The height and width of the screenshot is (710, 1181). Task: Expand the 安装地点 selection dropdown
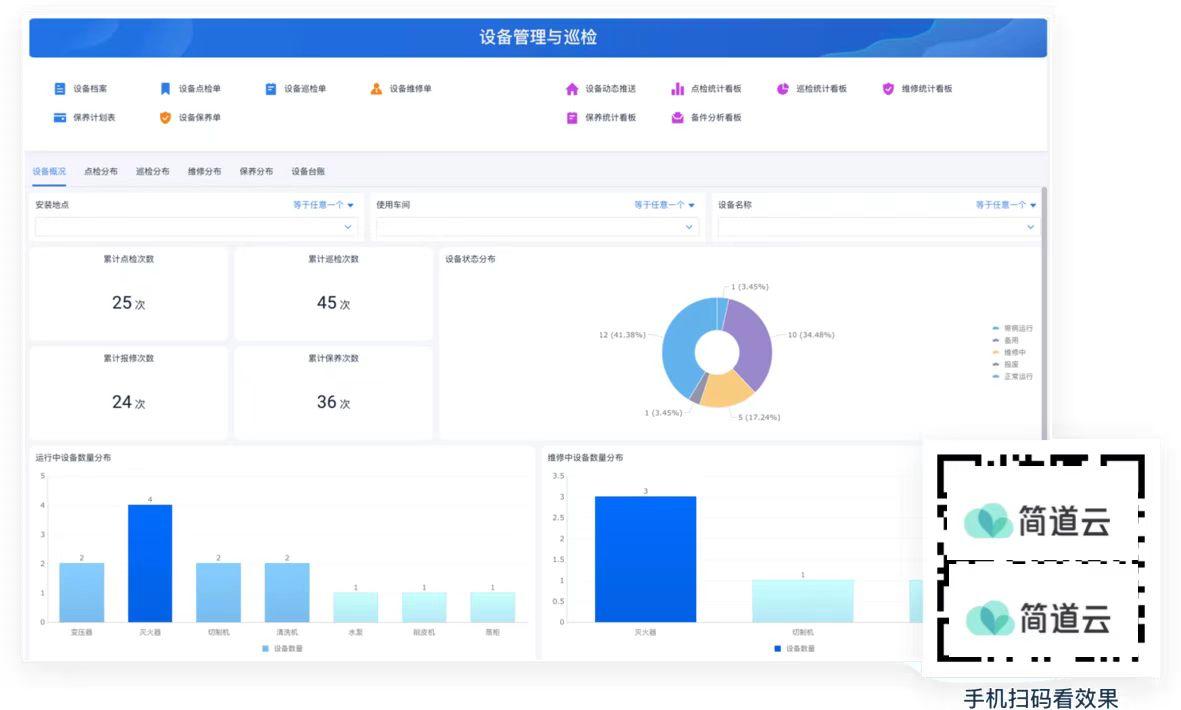[x=196, y=227]
